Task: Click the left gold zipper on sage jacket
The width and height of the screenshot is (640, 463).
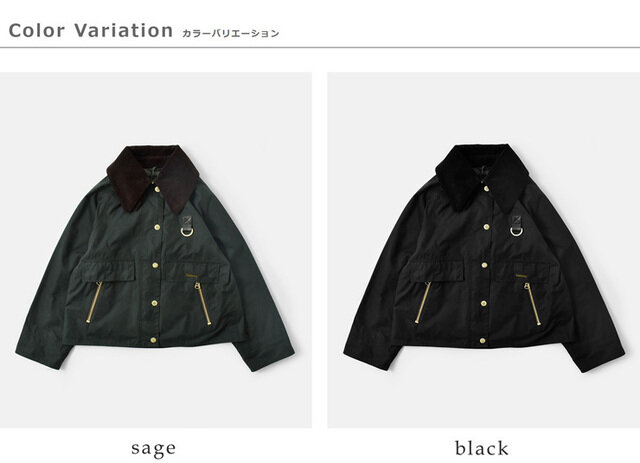Action: coord(94,302)
